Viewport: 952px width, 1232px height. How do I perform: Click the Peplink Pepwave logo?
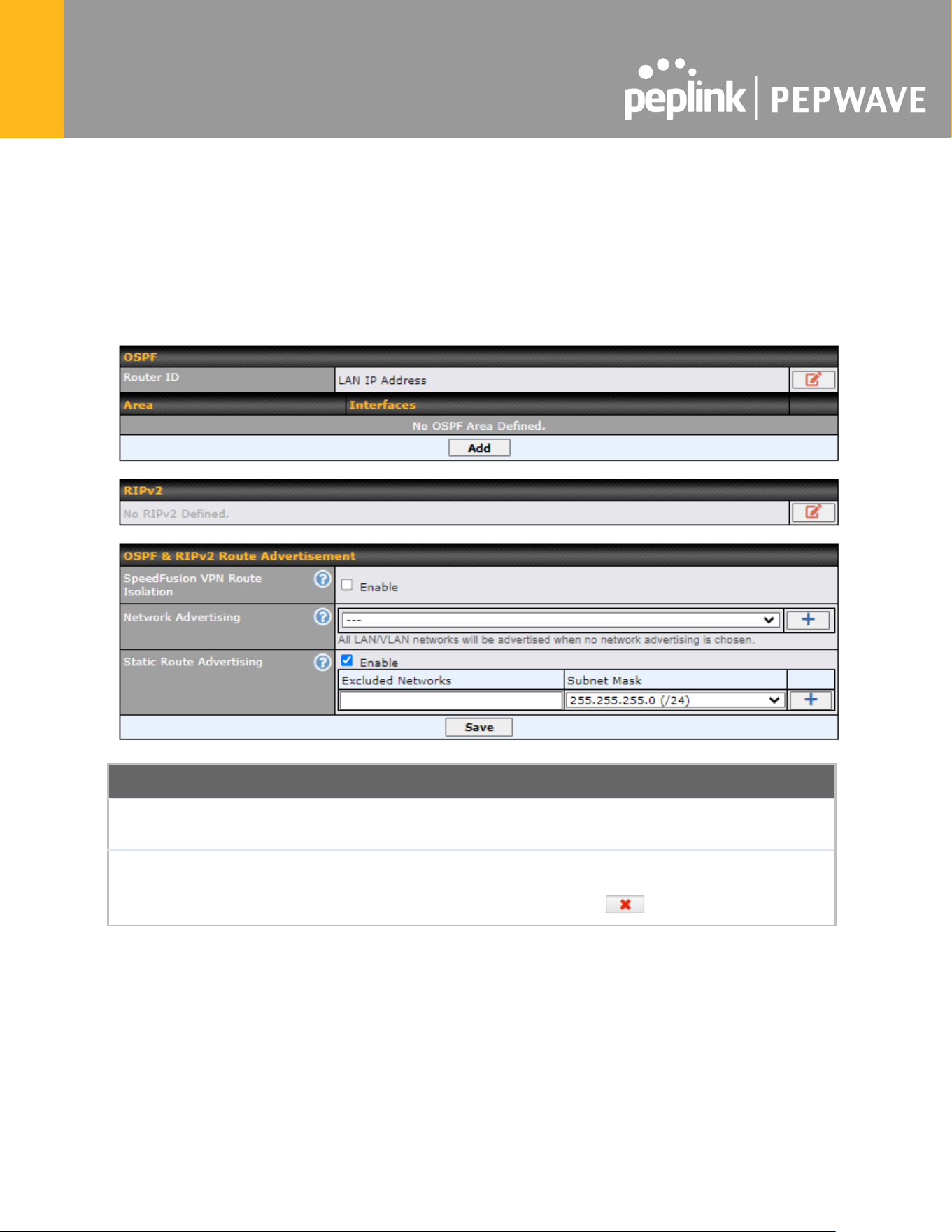[775, 90]
